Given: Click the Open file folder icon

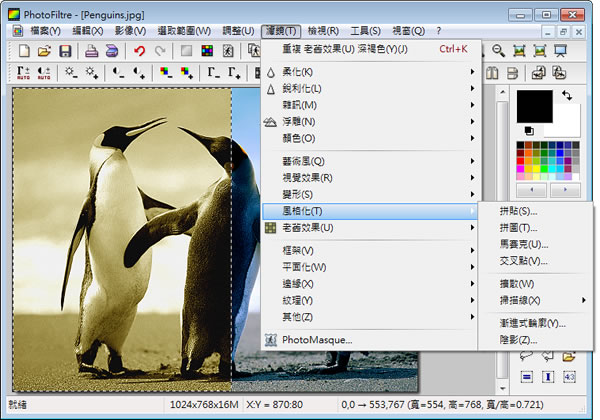Looking at the screenshot, I should click(44, 51).
